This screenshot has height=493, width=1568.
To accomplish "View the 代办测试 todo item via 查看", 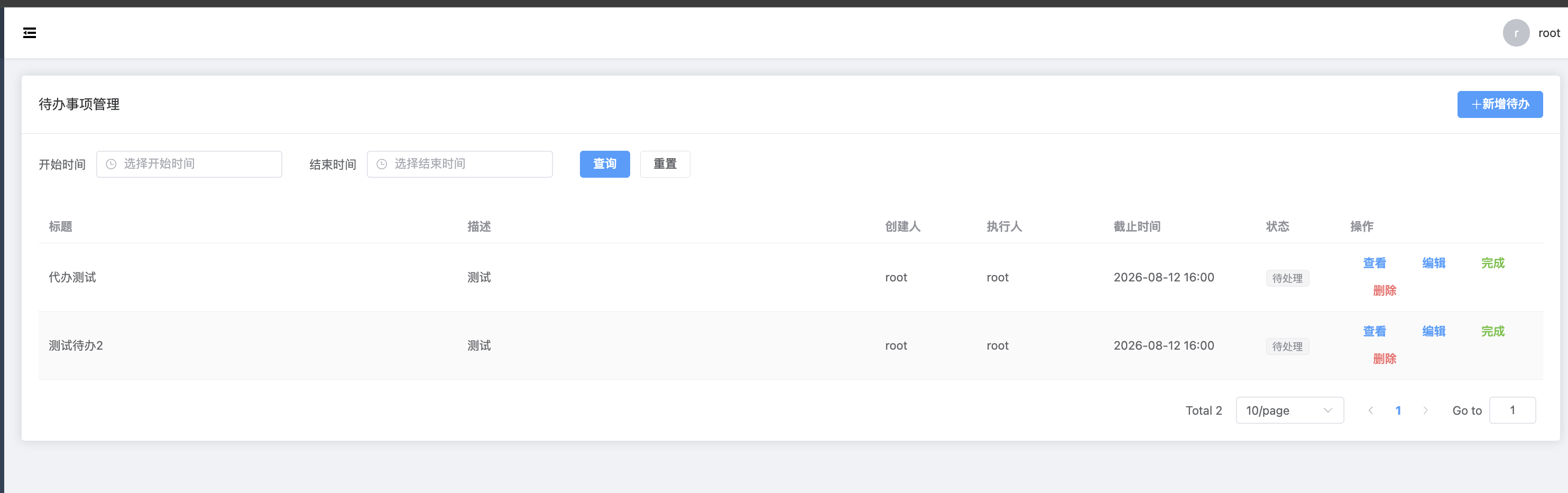I will tap(1374, 263).
